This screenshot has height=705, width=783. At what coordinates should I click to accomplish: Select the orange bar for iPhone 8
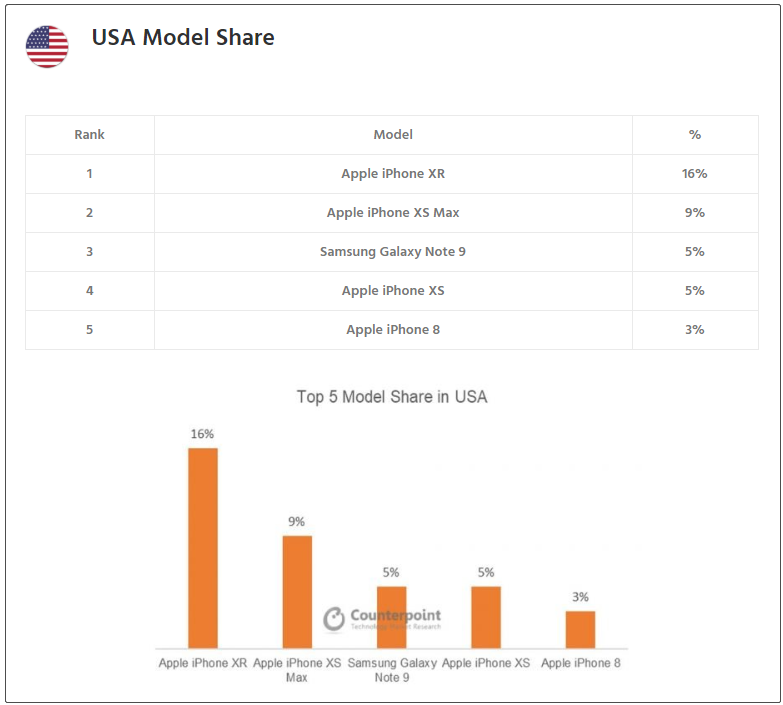pyautogui.click(x=580, y=629)
